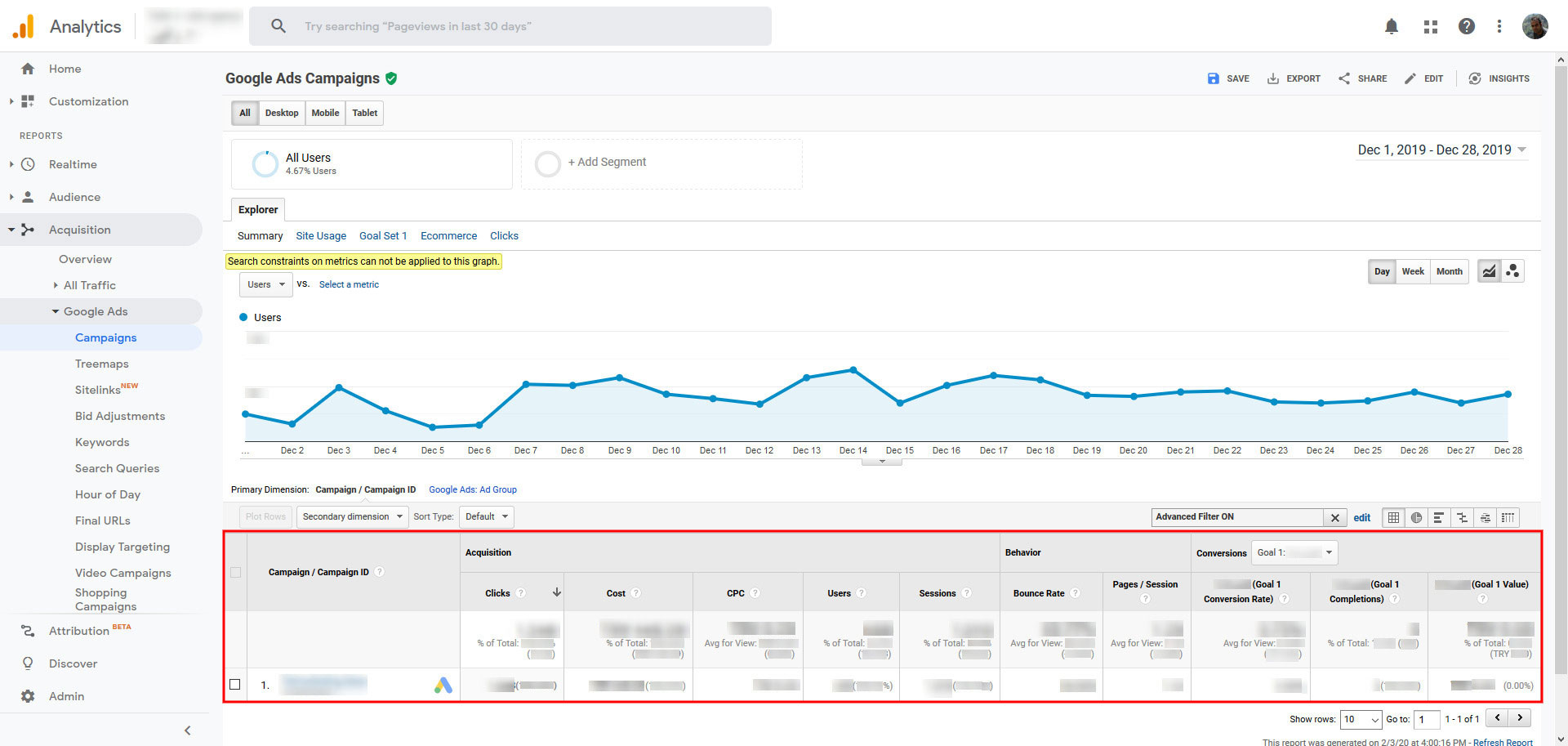Click the report search field

(x=510, y=26)
